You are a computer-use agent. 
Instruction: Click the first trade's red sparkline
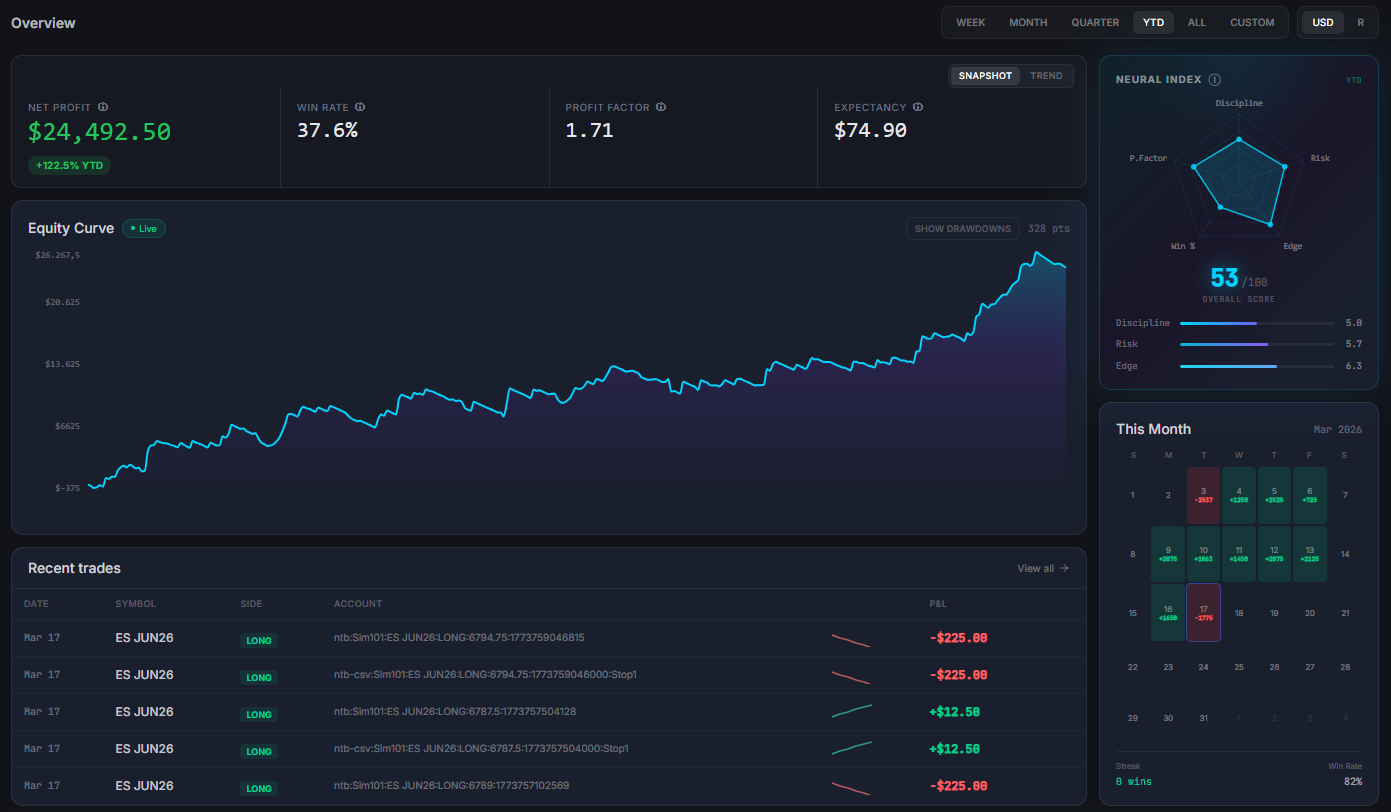coord(851,639)
